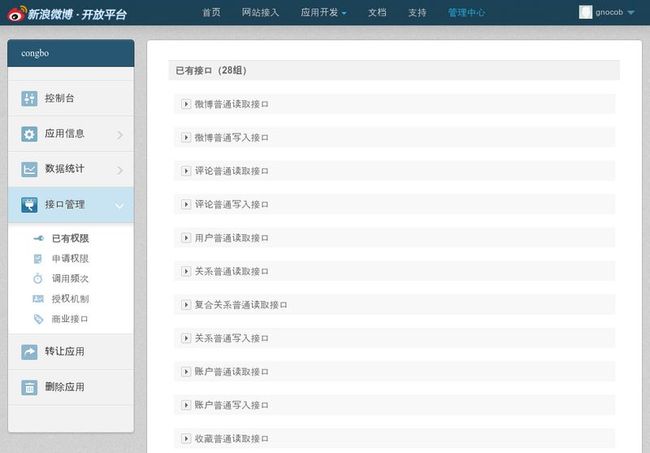Viewport: 650px width, 453px height.
Task: Expand the 评论普通写入接口 group
Action: [x=186, y=204]
